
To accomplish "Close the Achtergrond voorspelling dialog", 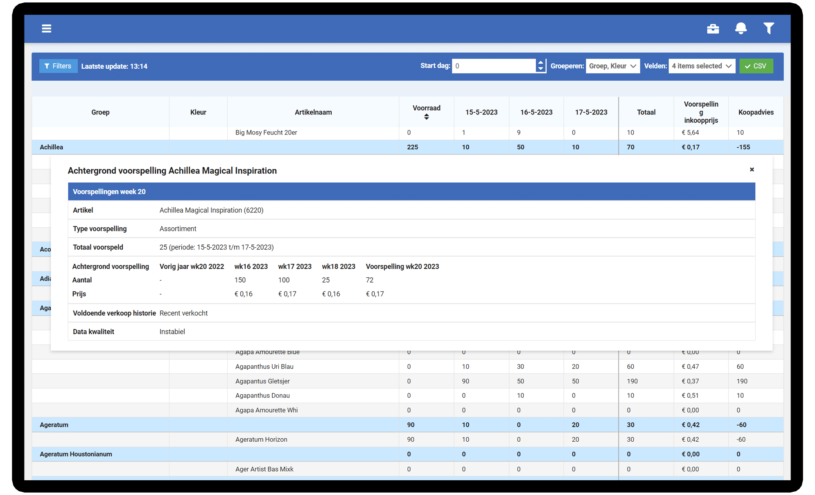I will [x=752, y=170].
